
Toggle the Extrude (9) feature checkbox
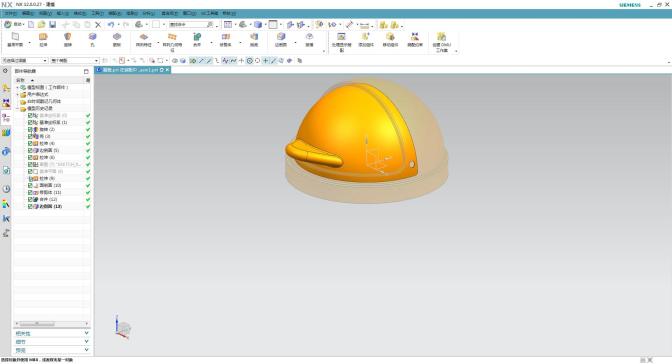tap(30, 178)
